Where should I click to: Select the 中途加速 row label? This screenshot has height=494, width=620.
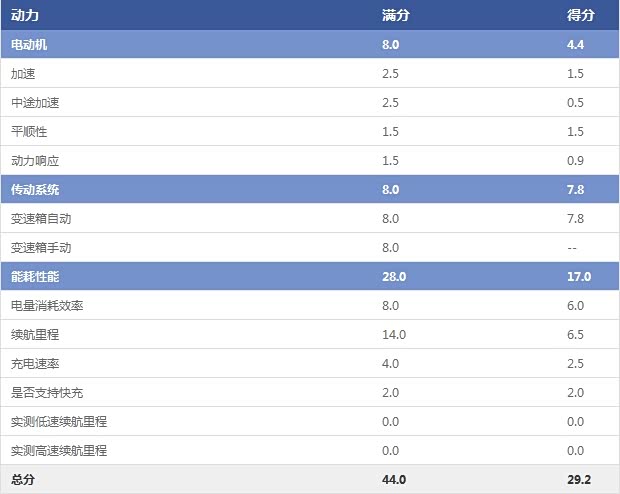pos(35,103)
